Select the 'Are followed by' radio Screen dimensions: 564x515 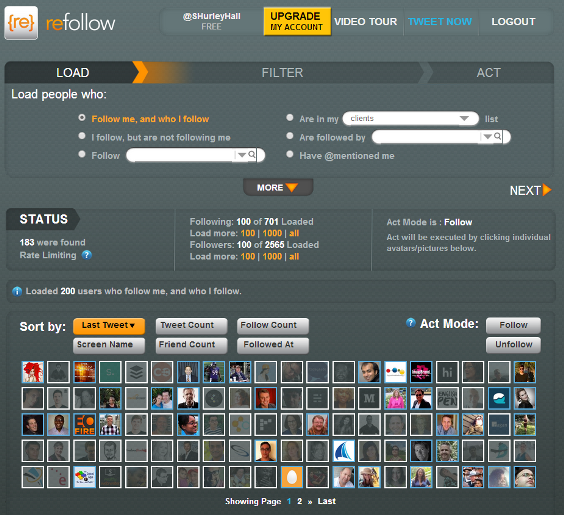[290, 136]
